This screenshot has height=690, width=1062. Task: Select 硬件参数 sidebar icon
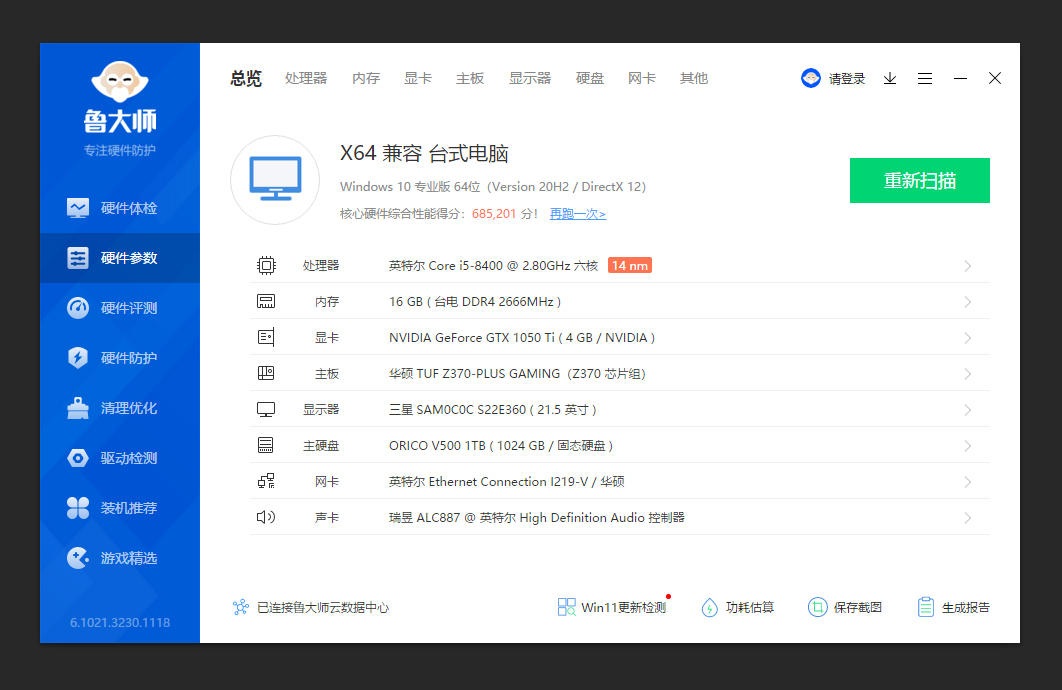pyautogui.click(x=78, y=258)
